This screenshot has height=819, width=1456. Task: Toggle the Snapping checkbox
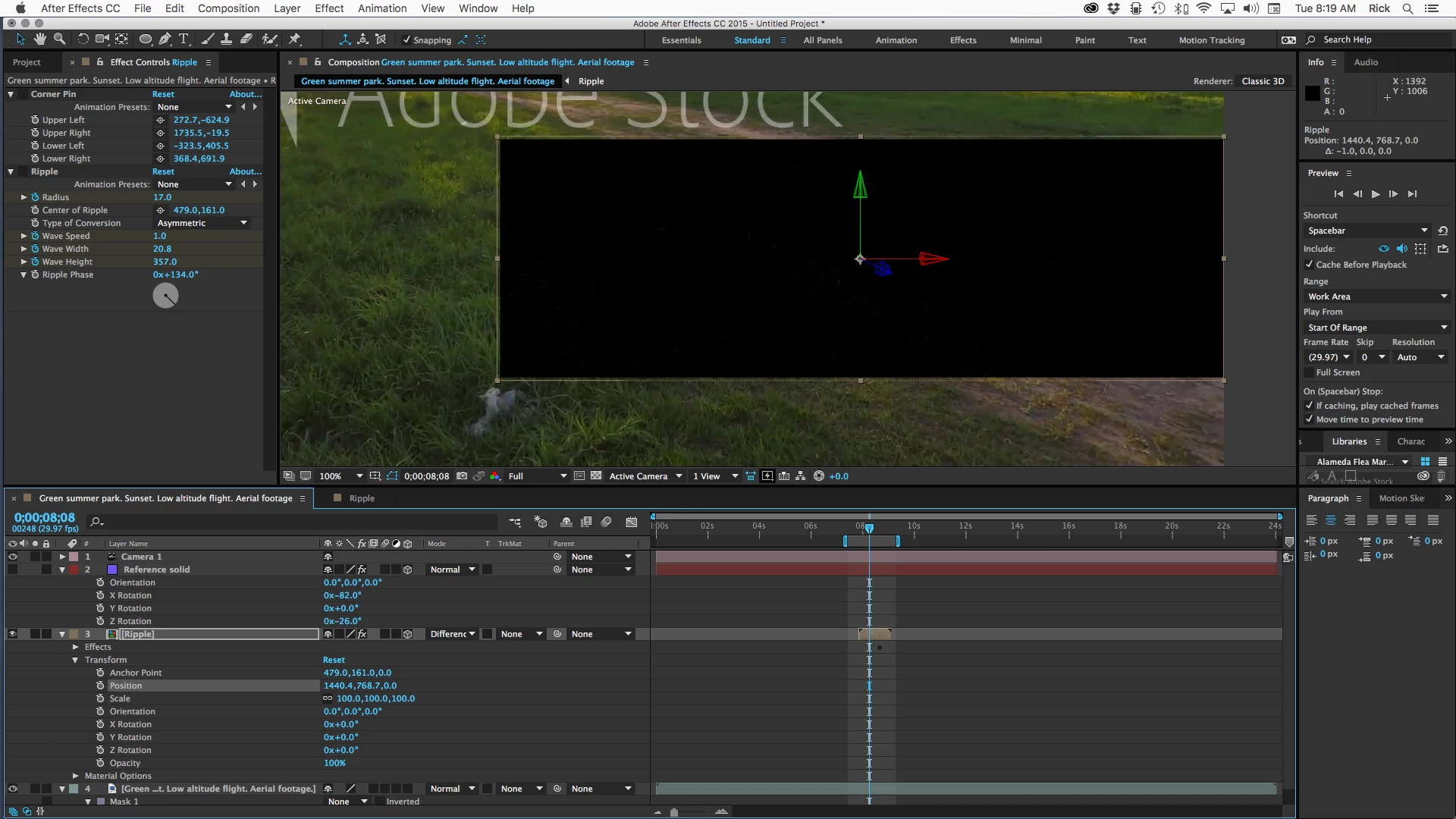[406, 40]
